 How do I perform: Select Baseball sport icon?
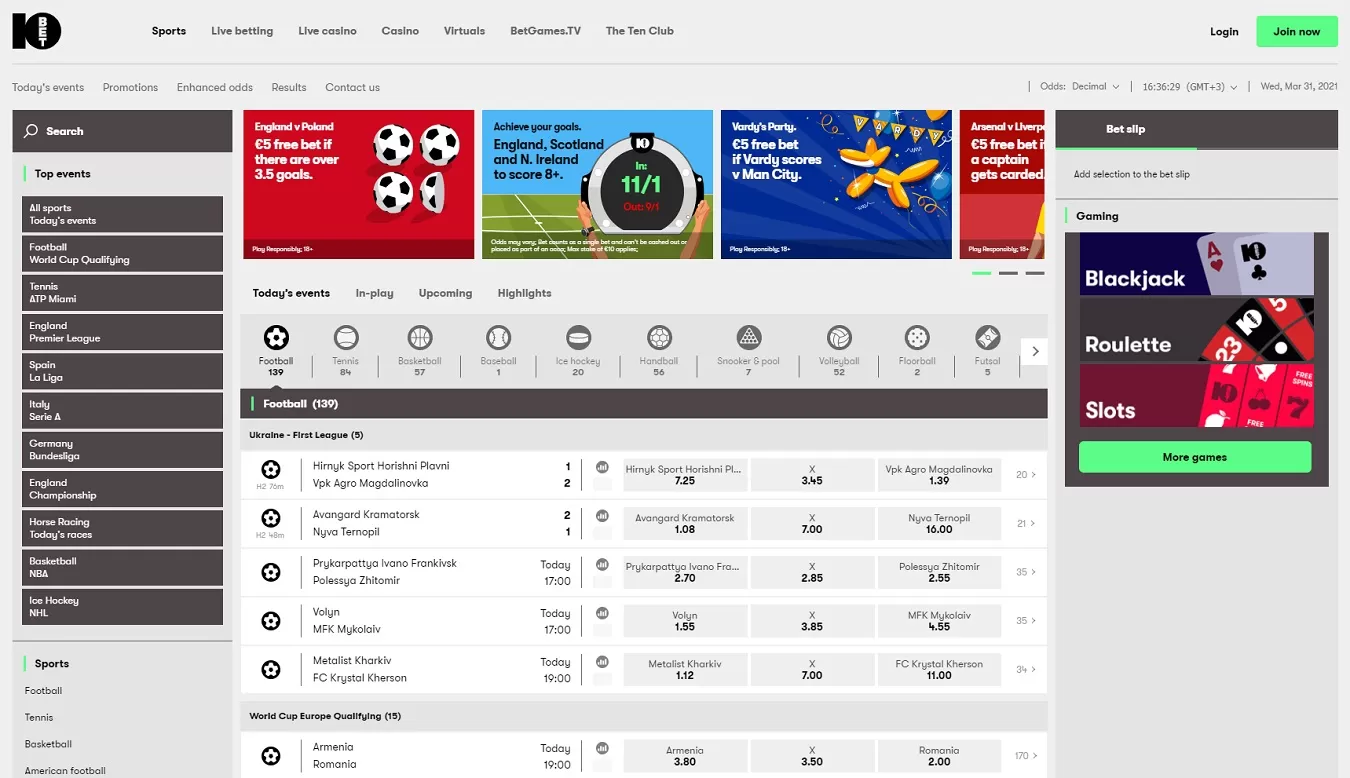pyautogui.click(x=498, y=337)
